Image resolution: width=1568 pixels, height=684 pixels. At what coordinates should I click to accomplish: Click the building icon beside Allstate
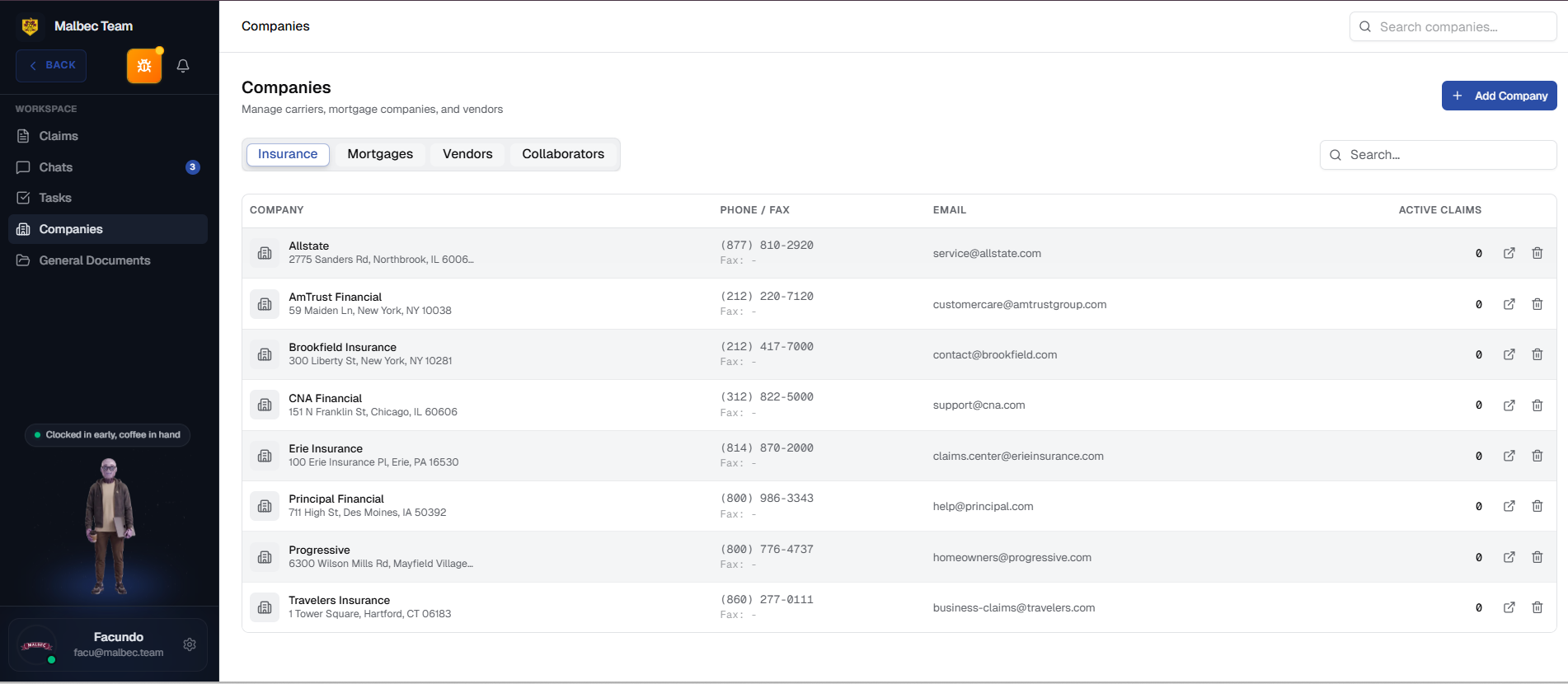(x=265, y=253)
